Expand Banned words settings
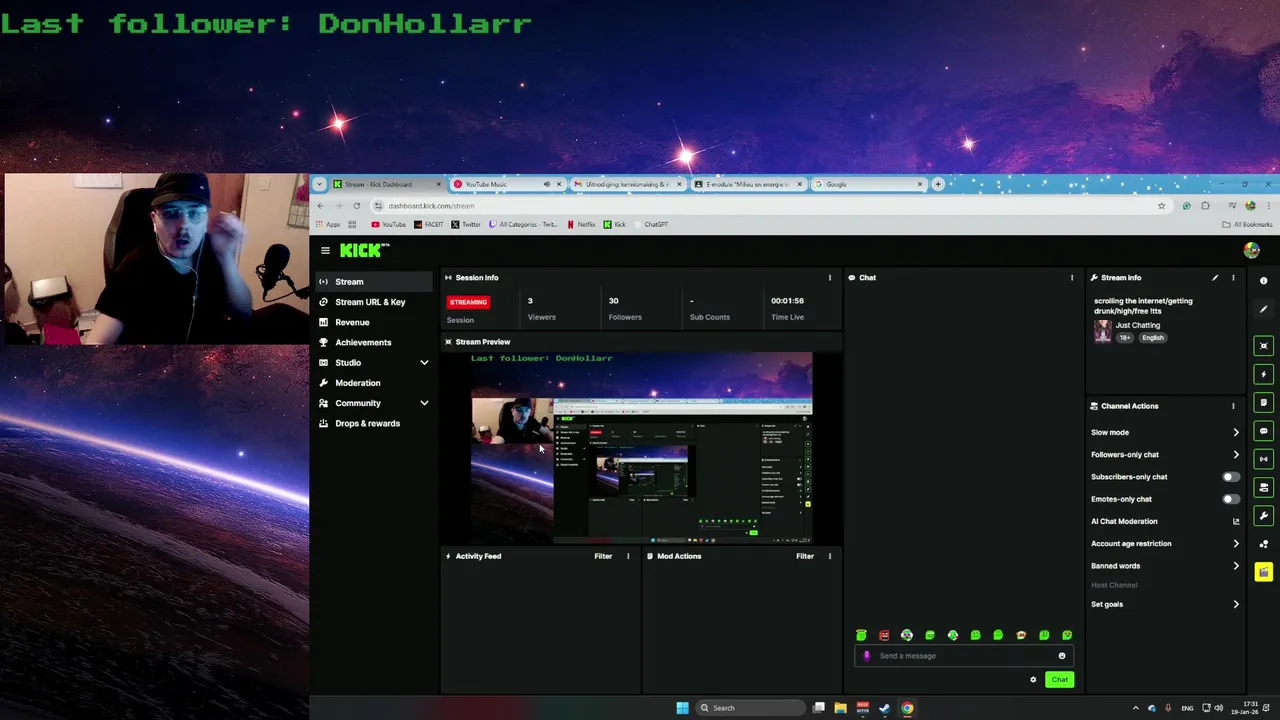 [x=1236, y=566]
